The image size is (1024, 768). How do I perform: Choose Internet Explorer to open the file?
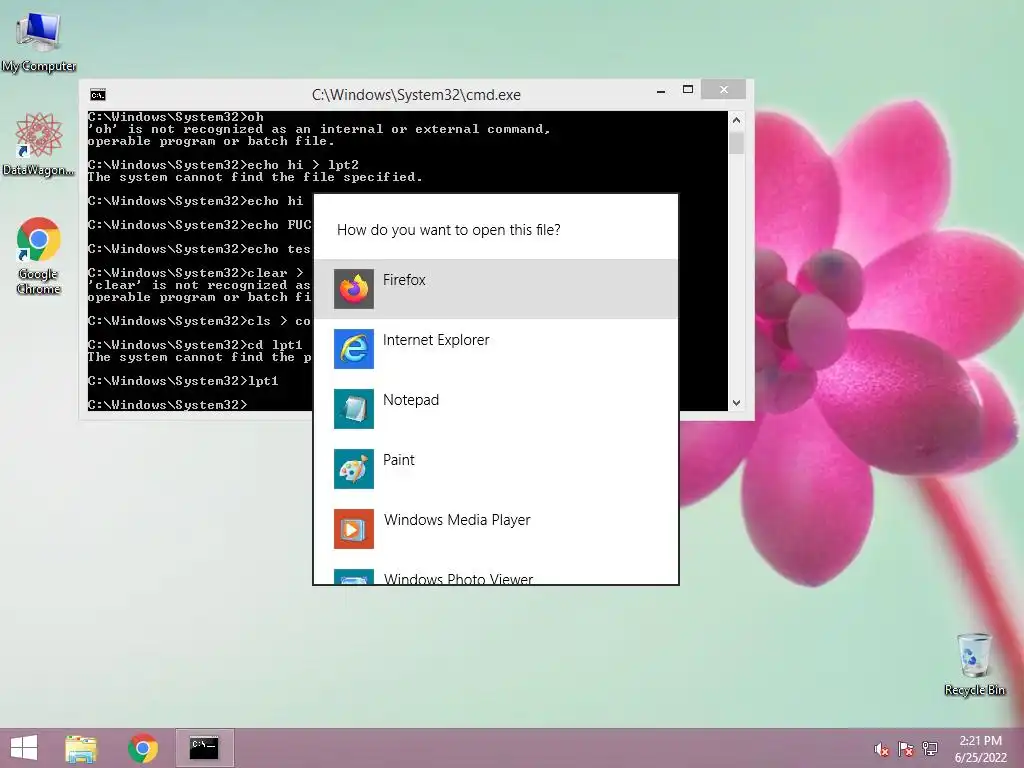[x=496, y=349]
